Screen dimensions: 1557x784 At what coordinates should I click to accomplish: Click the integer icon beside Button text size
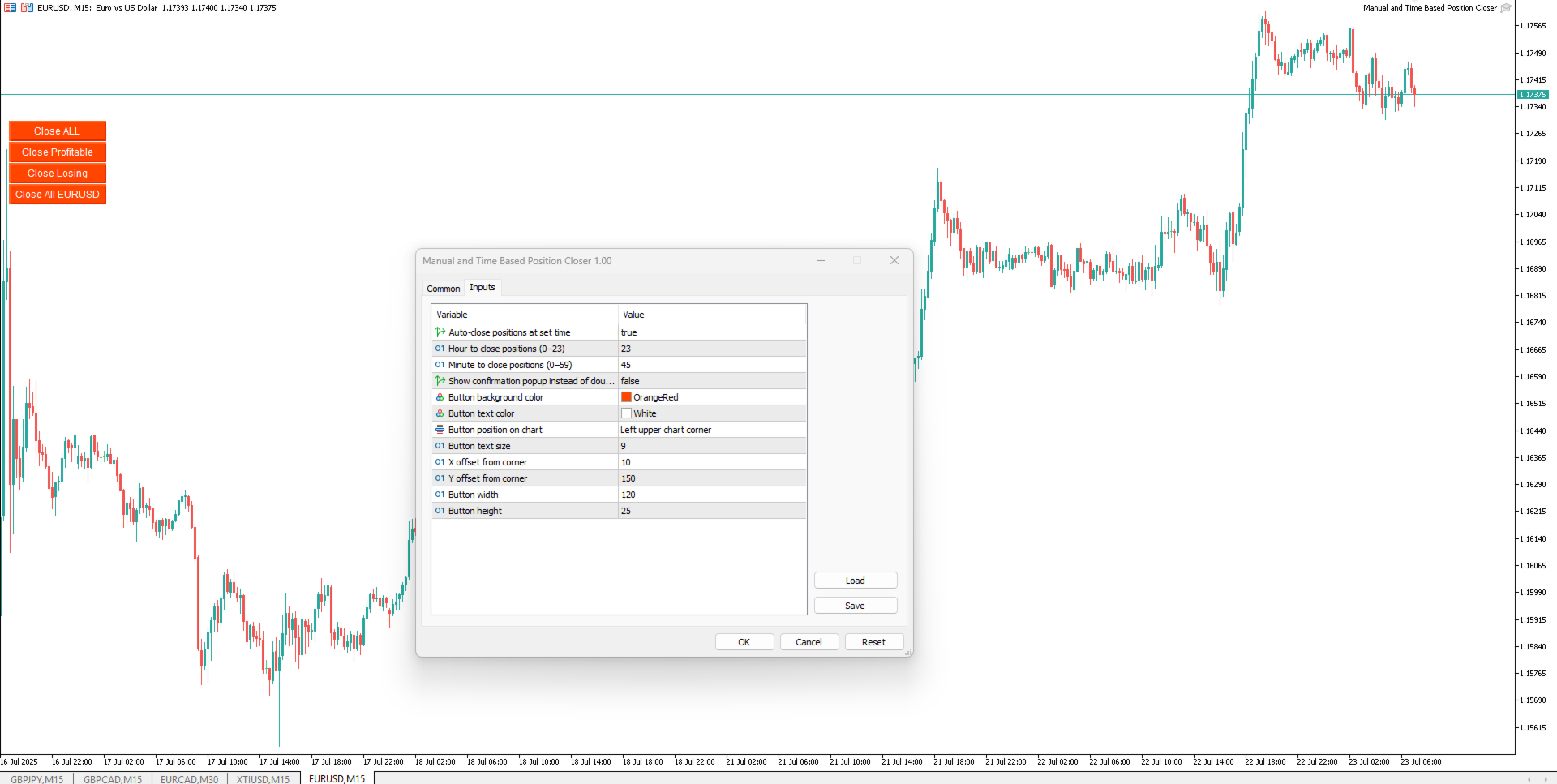(440, 446)
